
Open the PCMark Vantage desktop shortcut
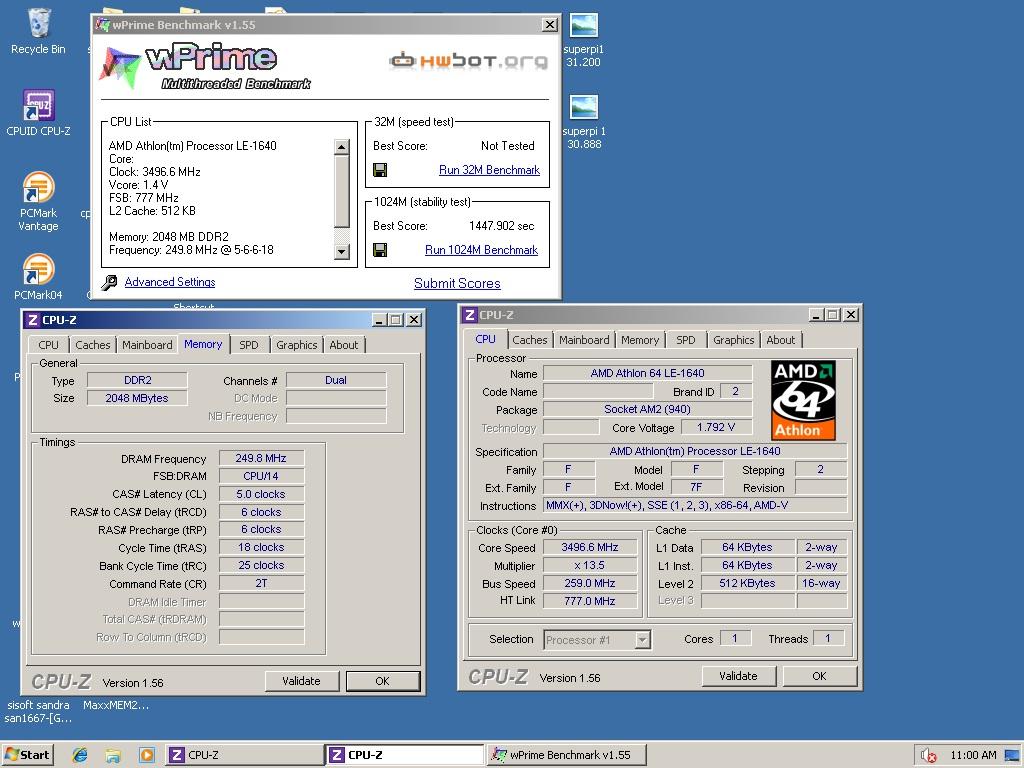tap(38, 200)
